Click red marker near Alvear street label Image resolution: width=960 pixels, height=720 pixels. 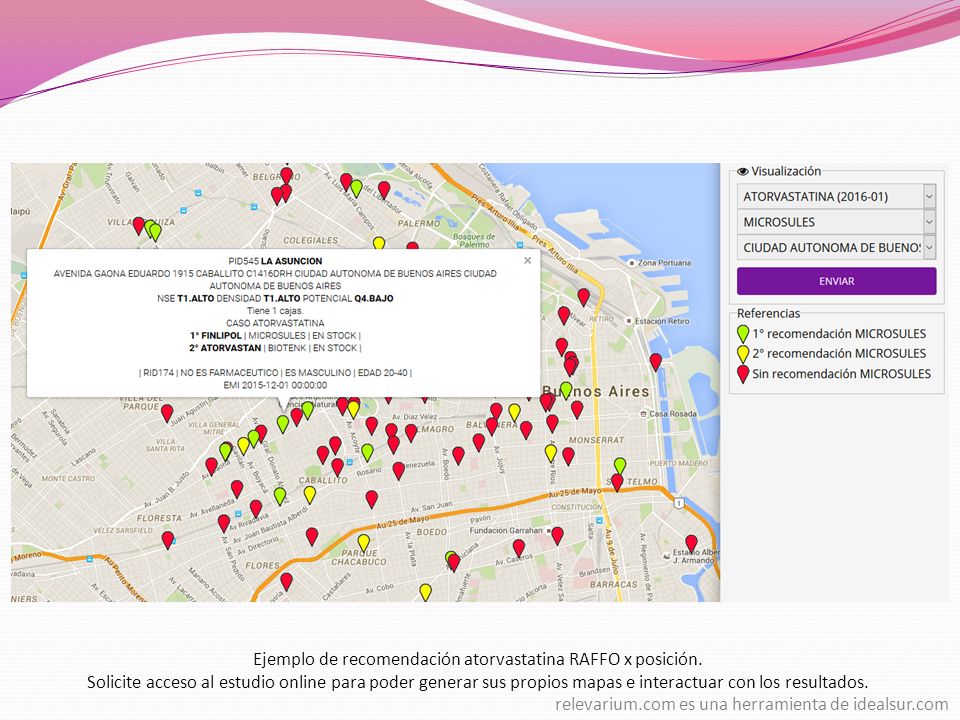(564, 315)
